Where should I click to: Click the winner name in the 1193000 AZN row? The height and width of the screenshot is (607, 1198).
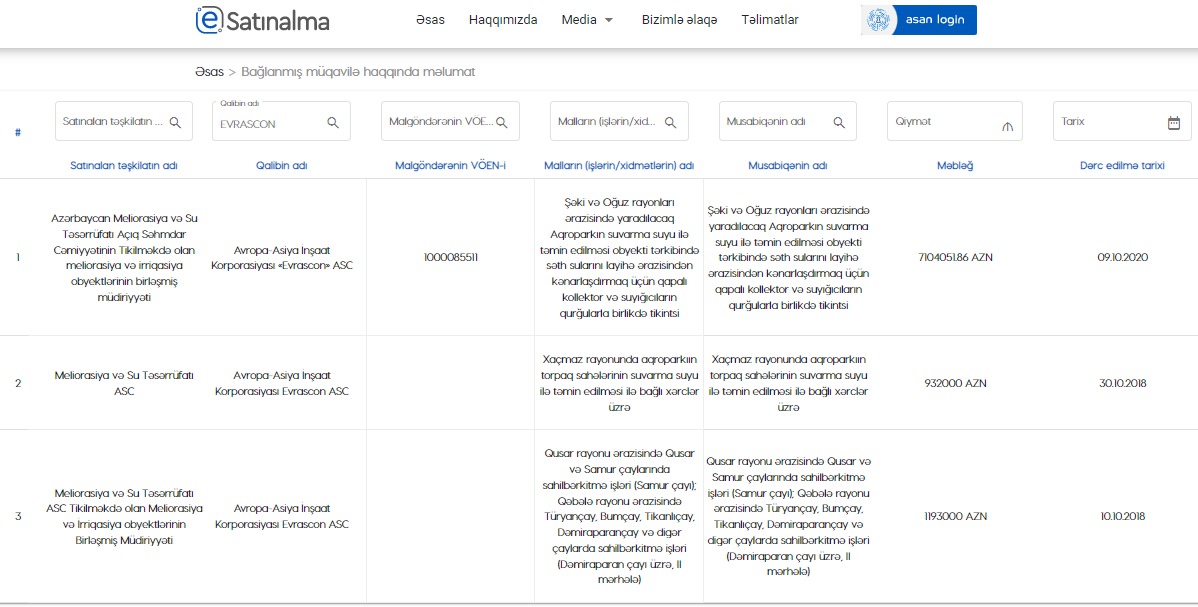click(x=282, y=516)
